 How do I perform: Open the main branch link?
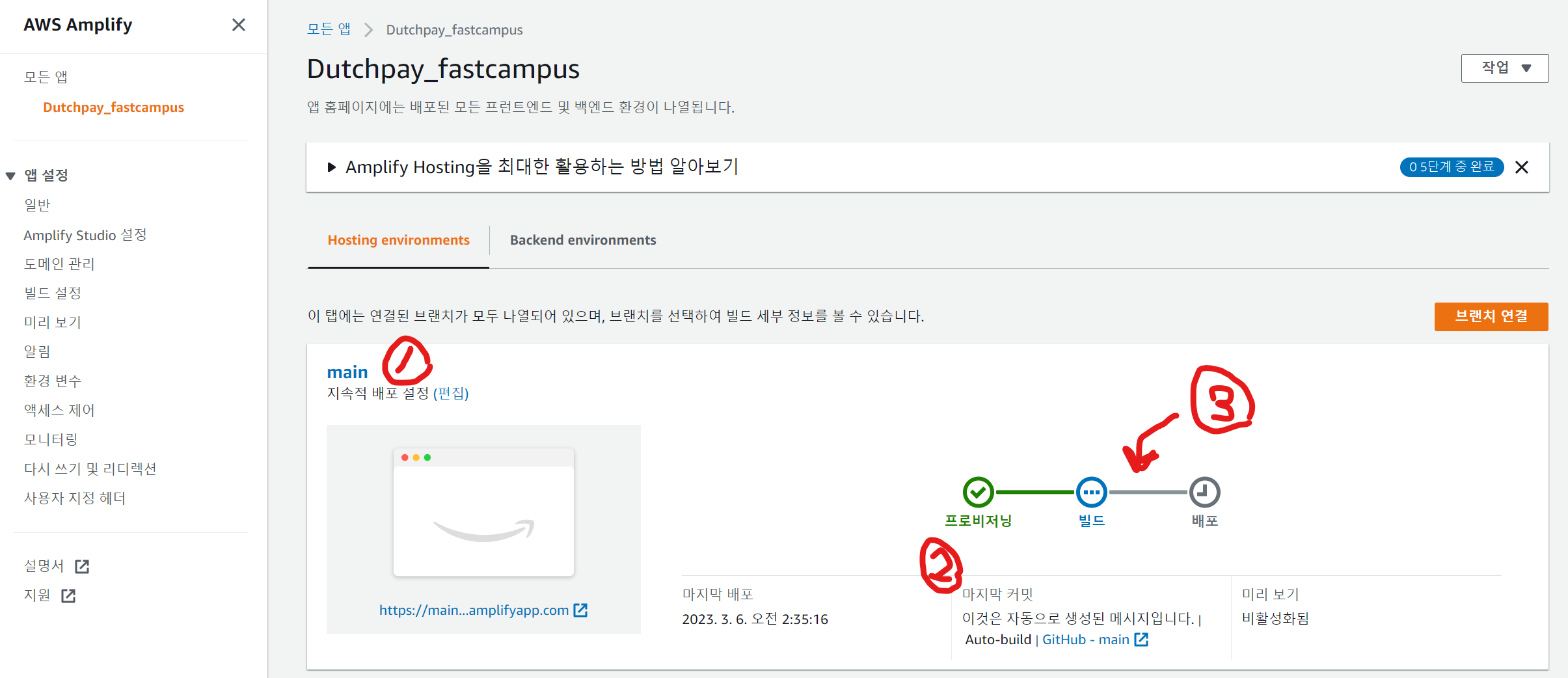pyautogui.click(x=347, y=373)
